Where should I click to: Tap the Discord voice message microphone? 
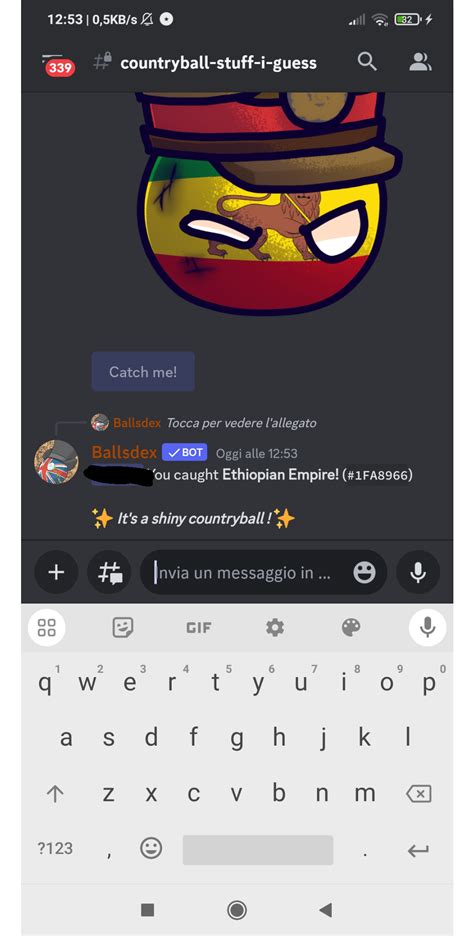coord(418,572)
